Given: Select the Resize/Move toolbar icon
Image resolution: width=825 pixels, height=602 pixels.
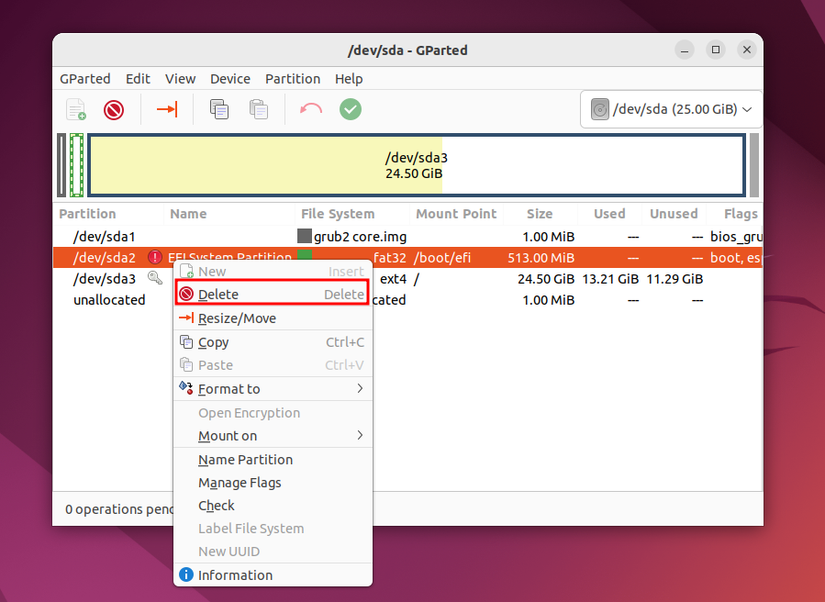Looking at the screenshot, I should (x=166, y=109).
